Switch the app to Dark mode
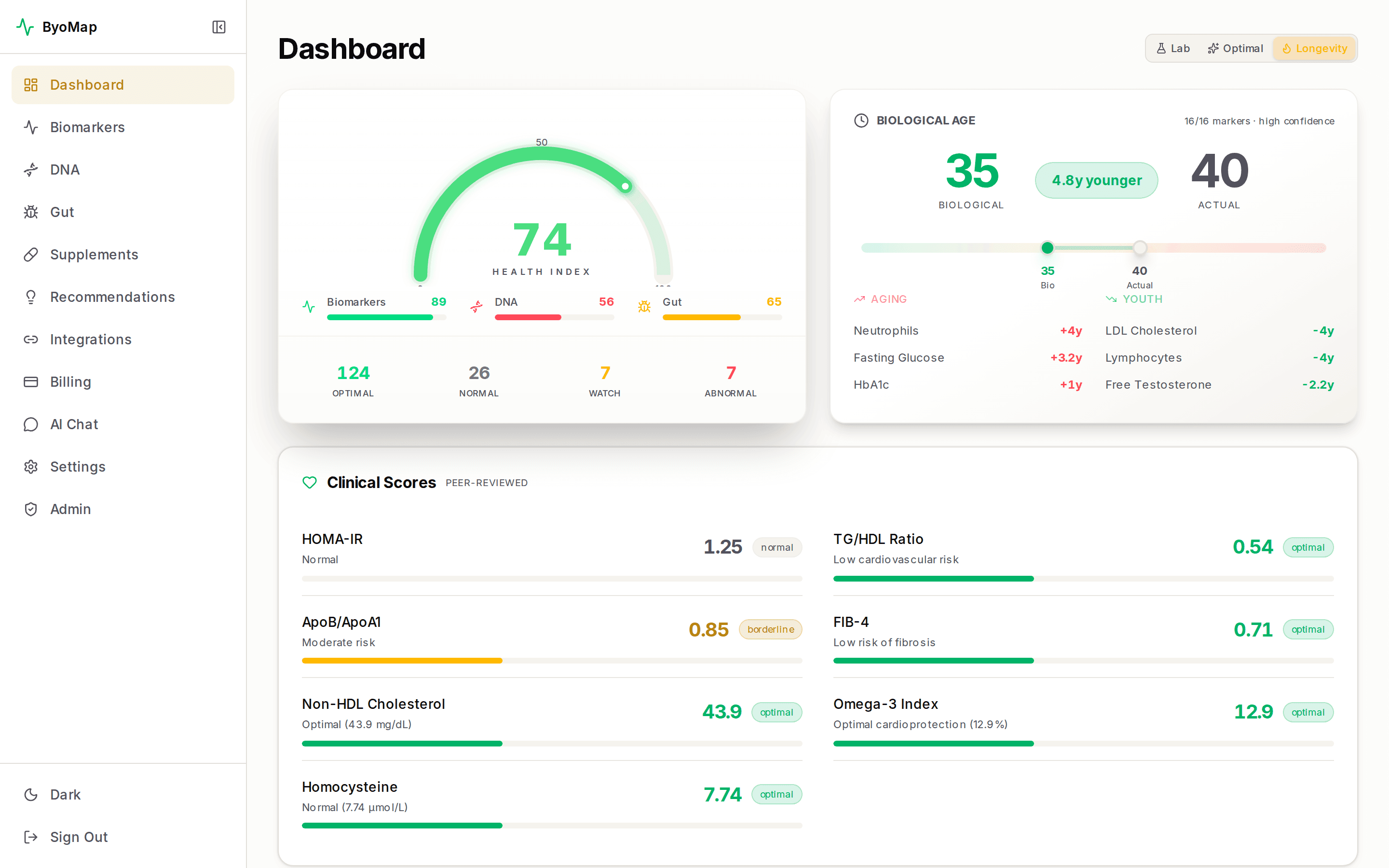 point(65,794)
